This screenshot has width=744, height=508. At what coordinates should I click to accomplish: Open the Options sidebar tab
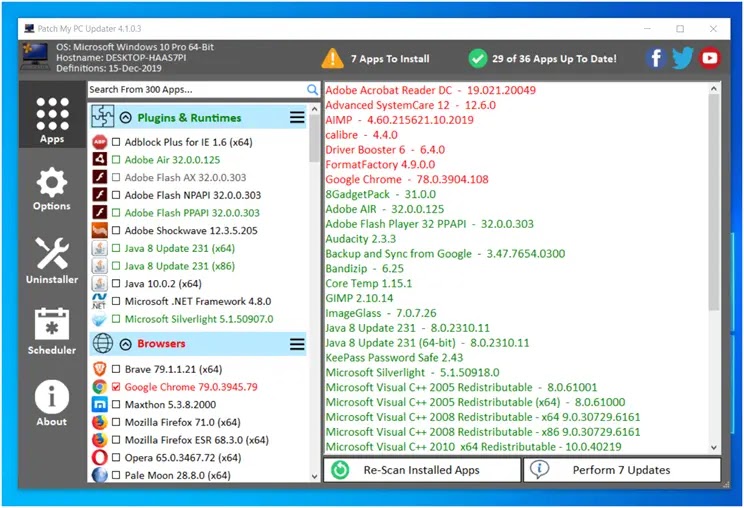(52, 189)
